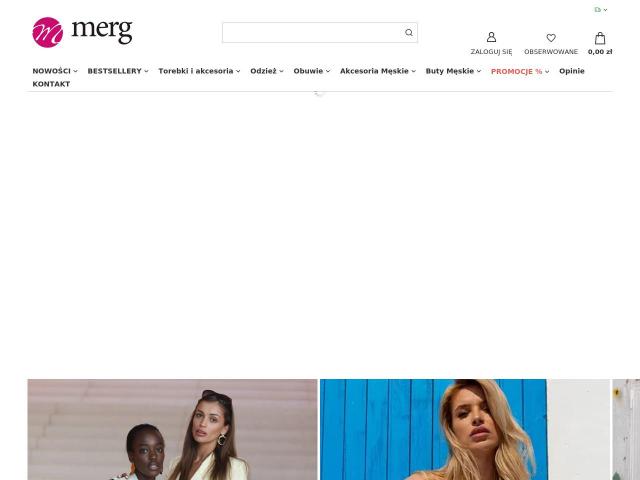Click the ZALOGUJ SIĘ link
The width and height of the screenshot is (640, 480).
click(491, 52)
